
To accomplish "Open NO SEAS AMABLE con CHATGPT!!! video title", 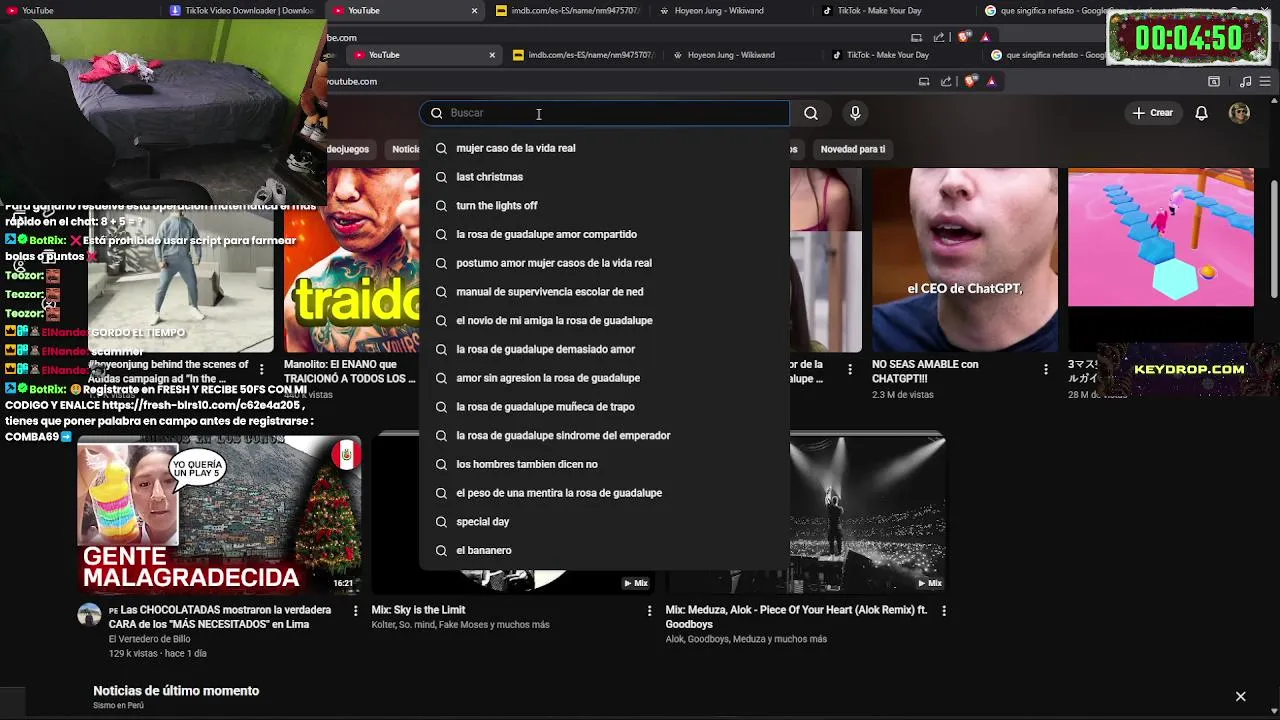I will click(925, 372).
